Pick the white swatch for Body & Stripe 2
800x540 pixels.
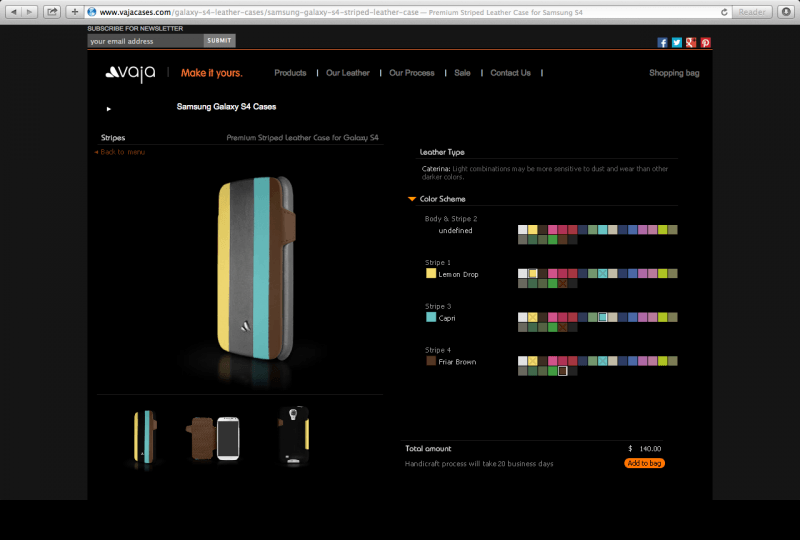point(522,230)
